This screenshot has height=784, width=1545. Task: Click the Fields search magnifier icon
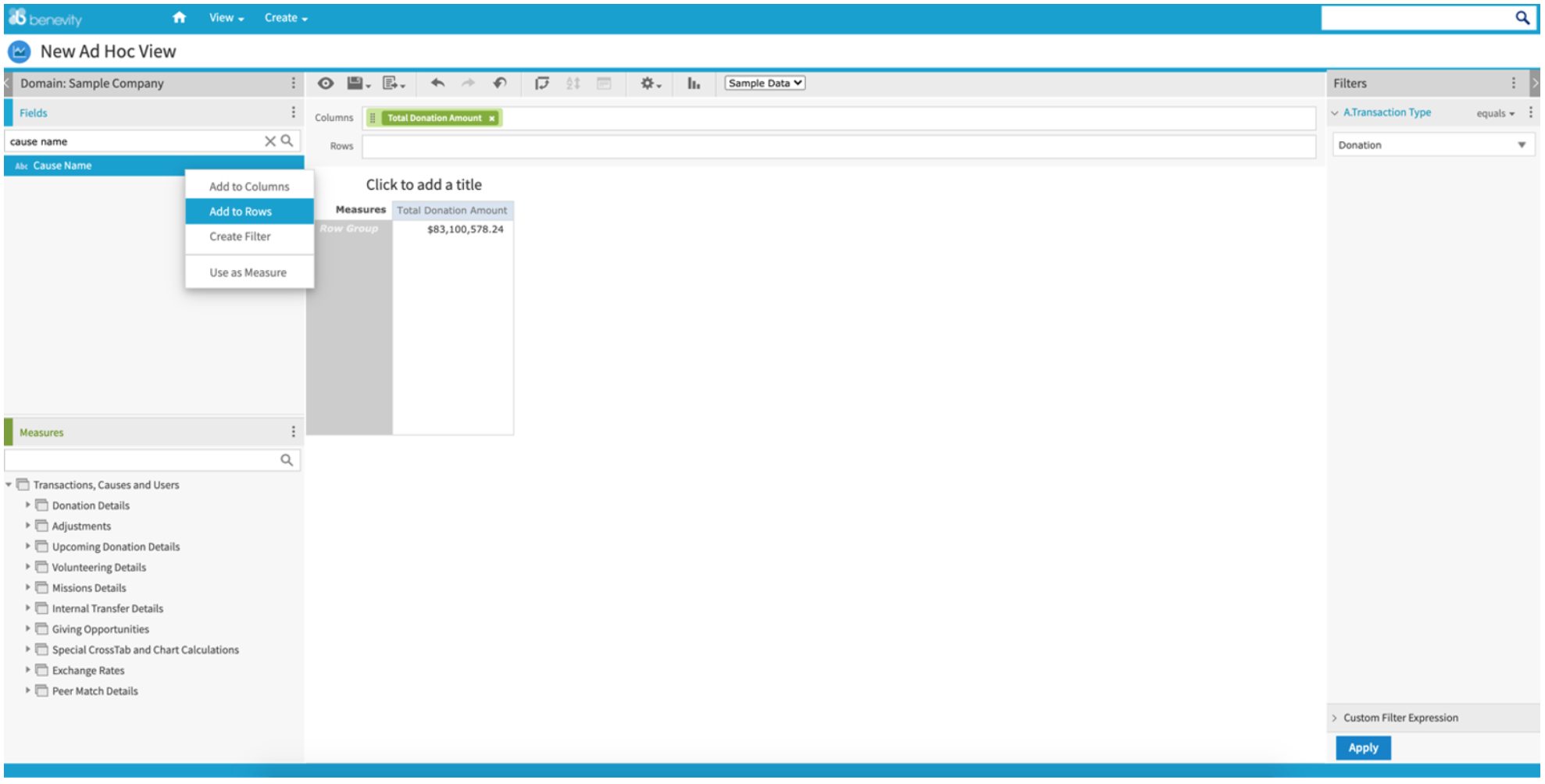click(287, 141)
